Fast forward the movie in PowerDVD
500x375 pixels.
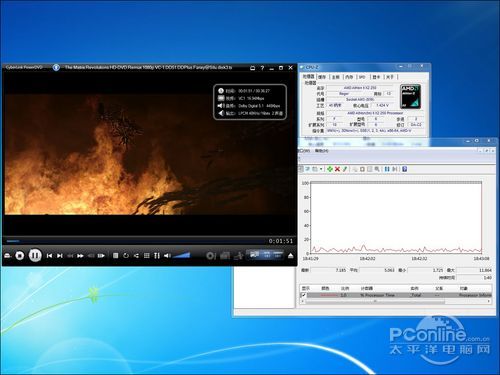pyautogui.click(x=80, y=256)
